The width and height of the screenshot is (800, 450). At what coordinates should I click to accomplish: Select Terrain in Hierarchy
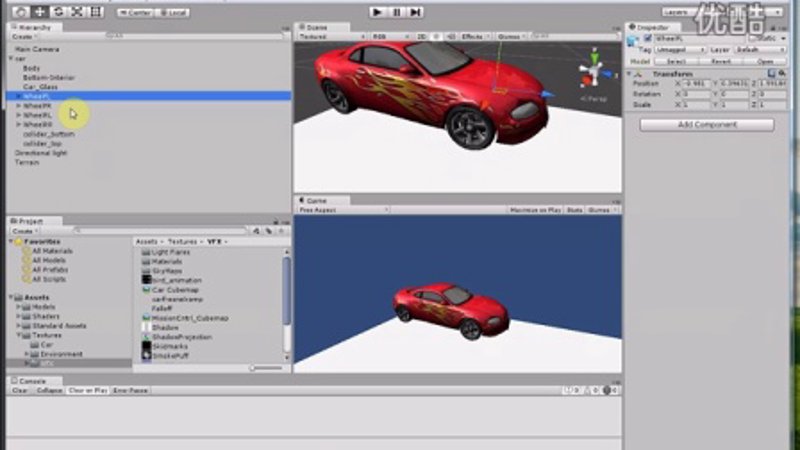(x=27, y=163)
